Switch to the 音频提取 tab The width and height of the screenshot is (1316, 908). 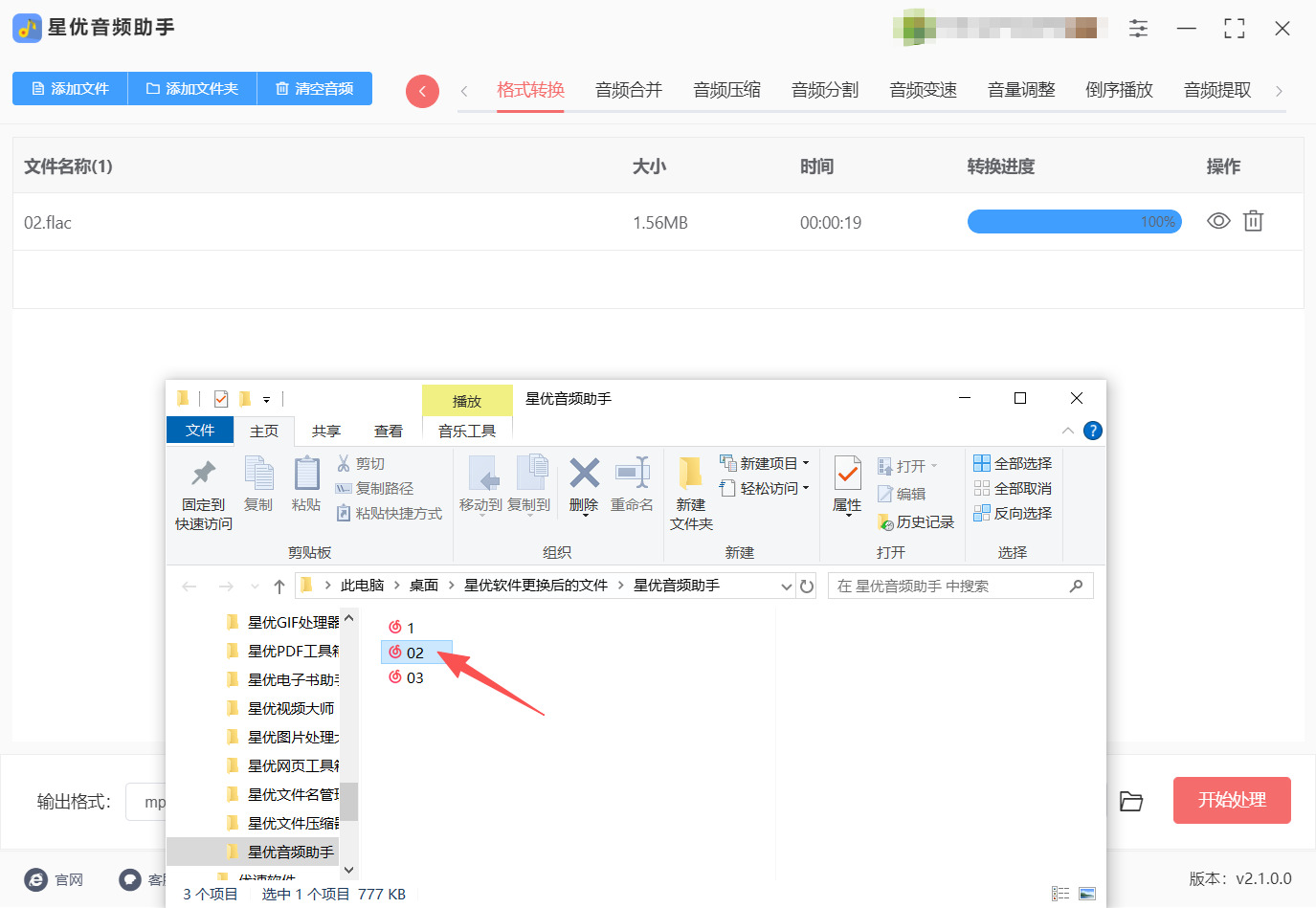pos(1217,90)
